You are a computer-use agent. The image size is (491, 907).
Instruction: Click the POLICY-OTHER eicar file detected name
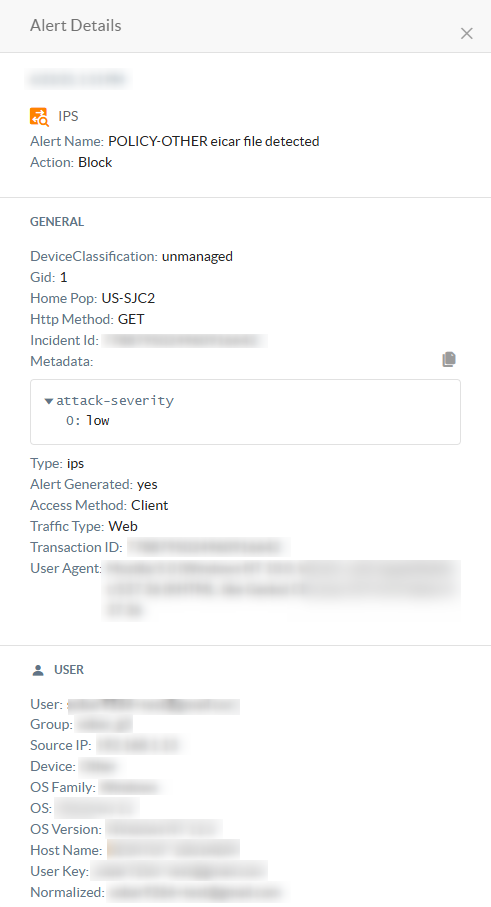click(x=213, y=141)
